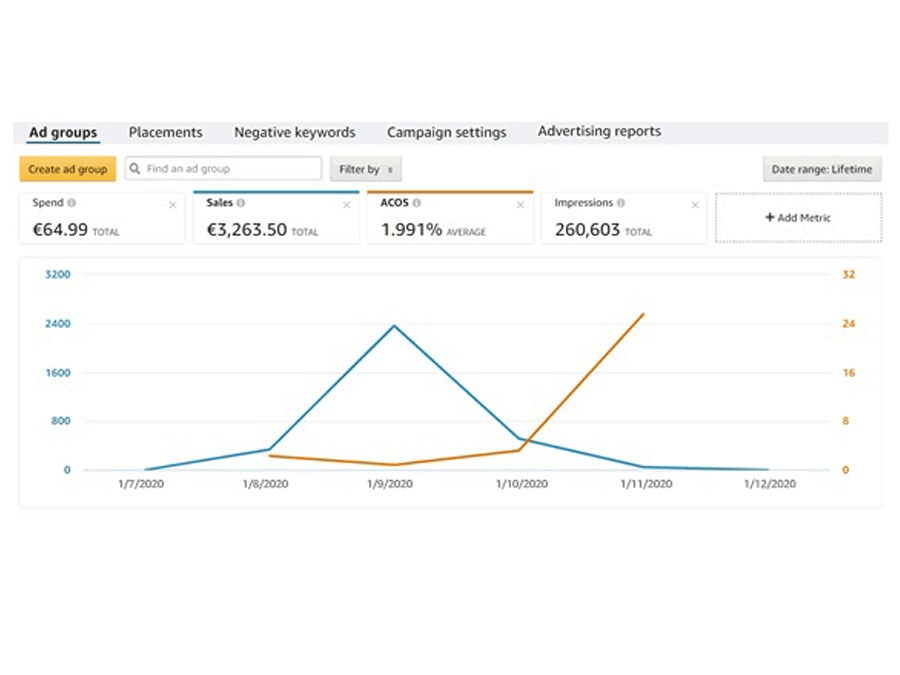
Task: Open the Negative keywords tab
Action: click(294, 132)
